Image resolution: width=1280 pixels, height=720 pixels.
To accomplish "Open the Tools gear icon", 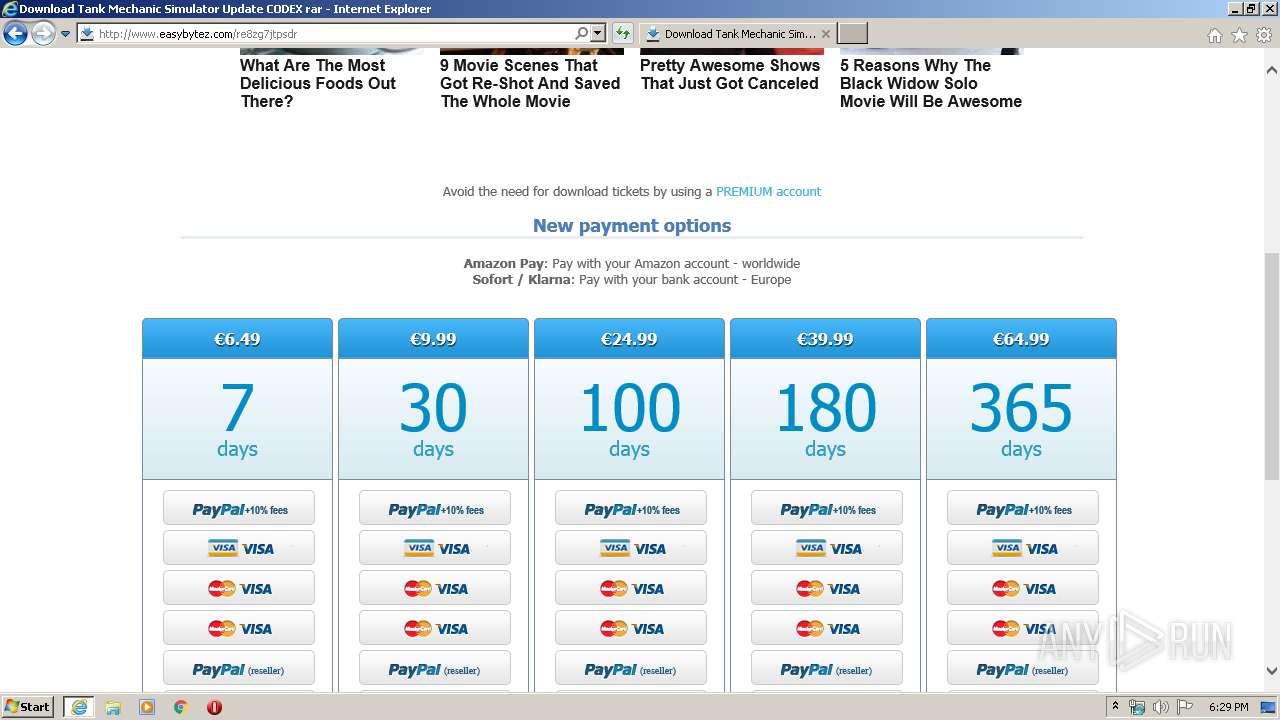I will click(x=1264, y=35).
